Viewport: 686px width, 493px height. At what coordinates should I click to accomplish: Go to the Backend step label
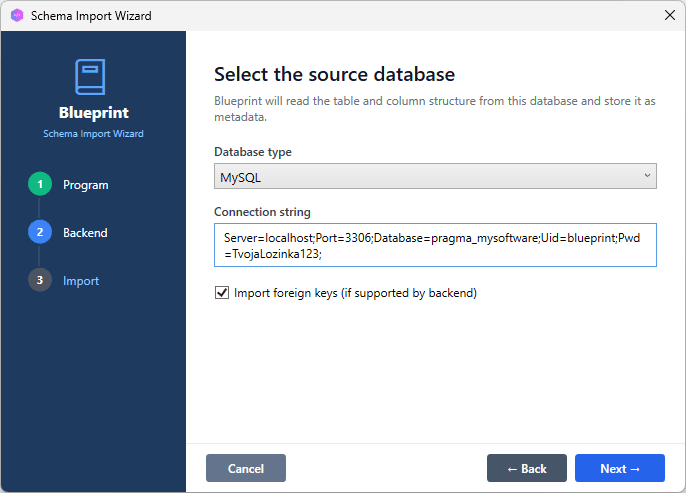[85, 233]
